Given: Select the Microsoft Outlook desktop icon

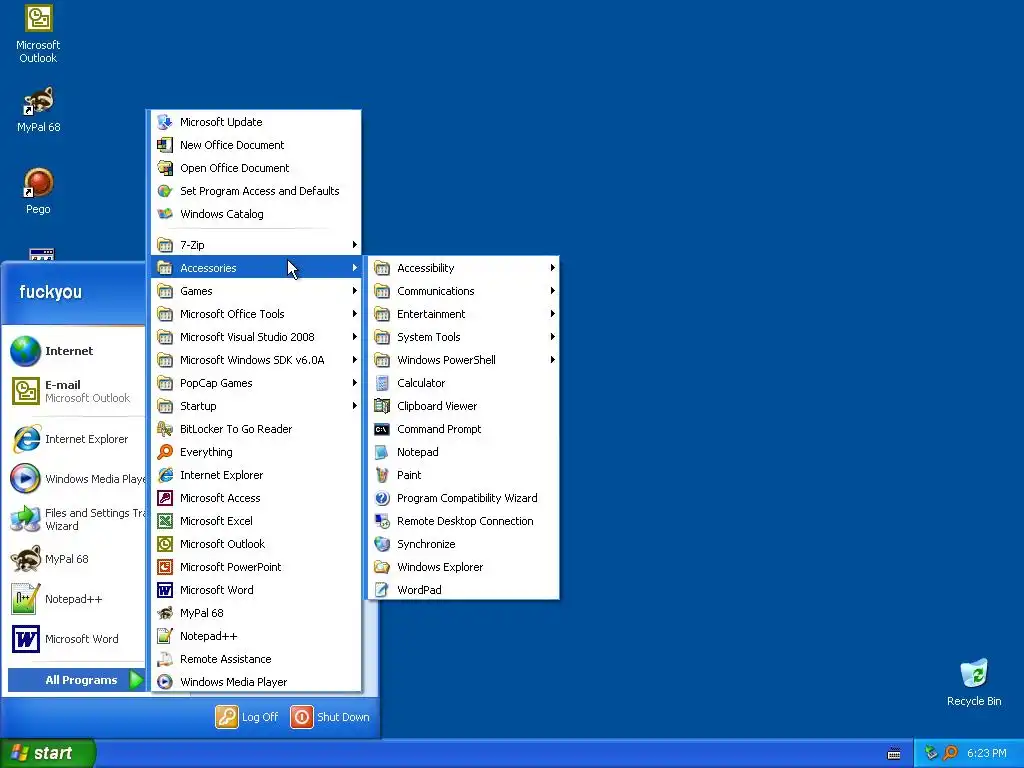Looking at the screenshot, I should tap(38, 33).
